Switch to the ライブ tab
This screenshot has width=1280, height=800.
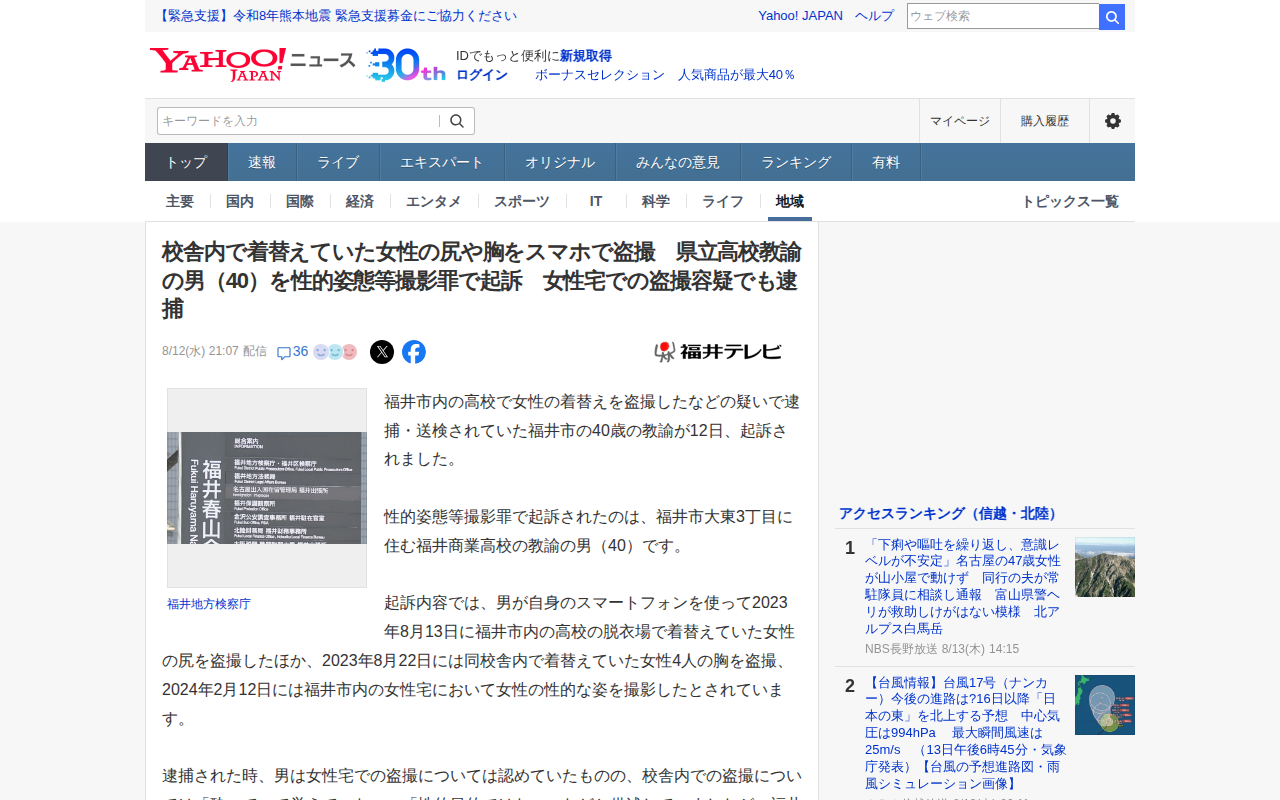(338, 162)
